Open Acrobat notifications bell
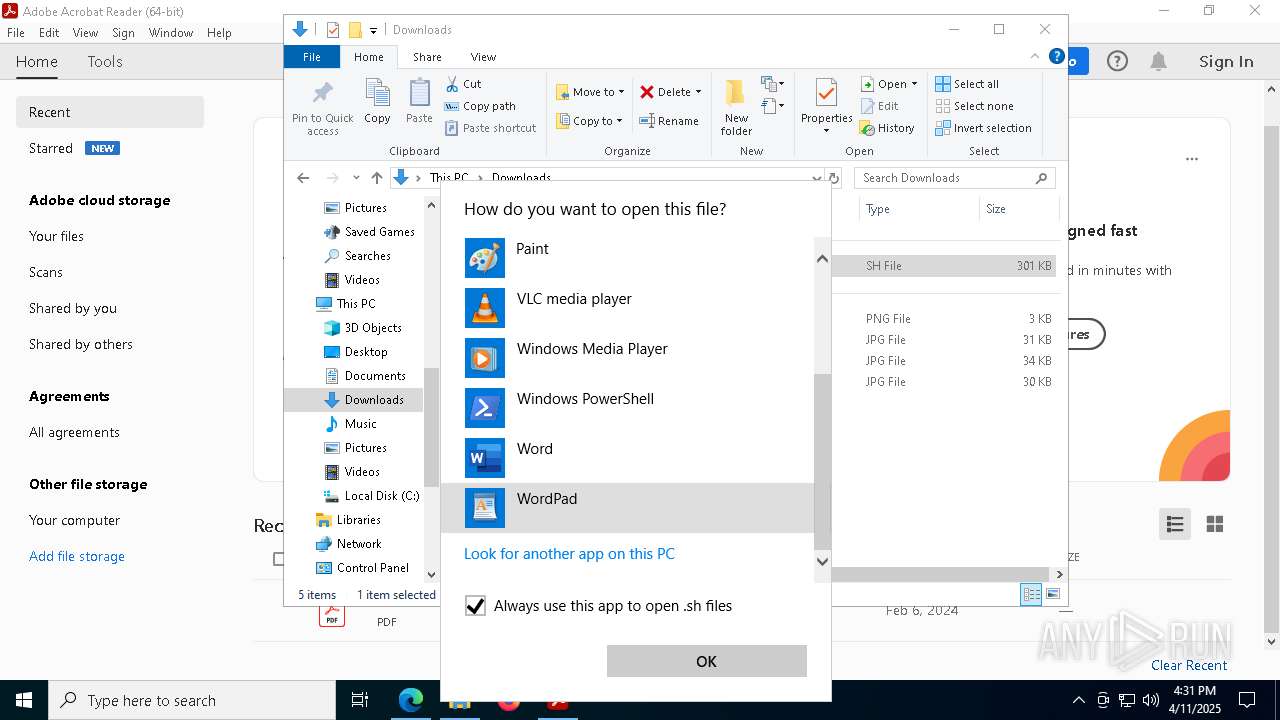Viewport: 1280px width, 720px height. (x=1158, y=62)
